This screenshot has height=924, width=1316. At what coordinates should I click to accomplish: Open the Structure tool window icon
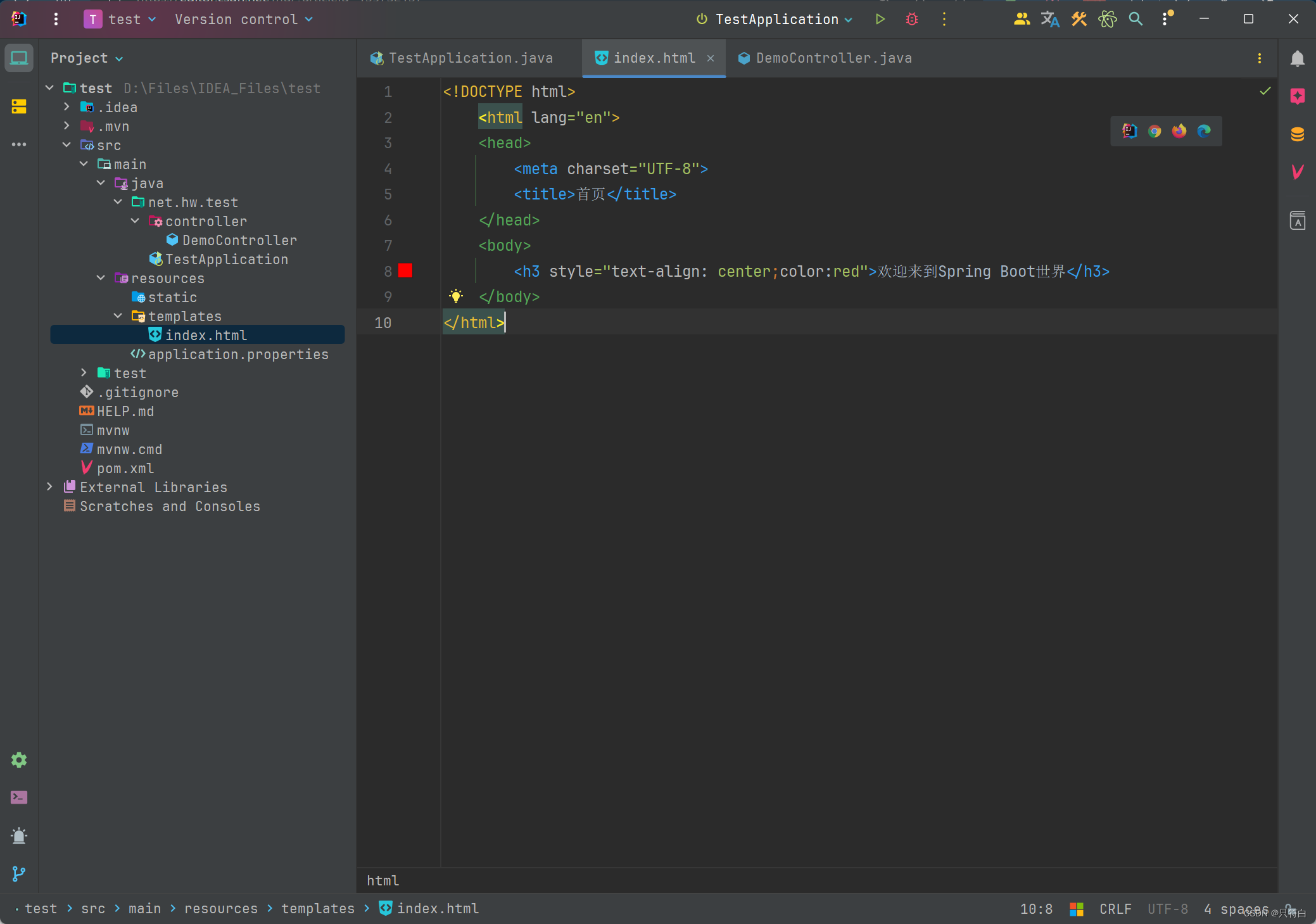(x=19, y=106)
